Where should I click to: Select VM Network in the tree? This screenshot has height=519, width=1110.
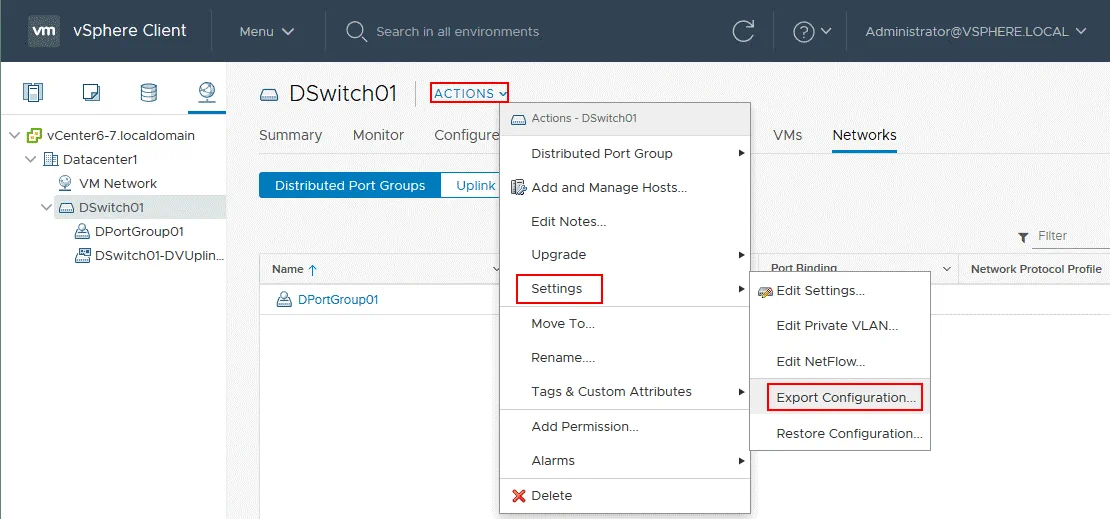pyautogui.click(x=117, y=184)
